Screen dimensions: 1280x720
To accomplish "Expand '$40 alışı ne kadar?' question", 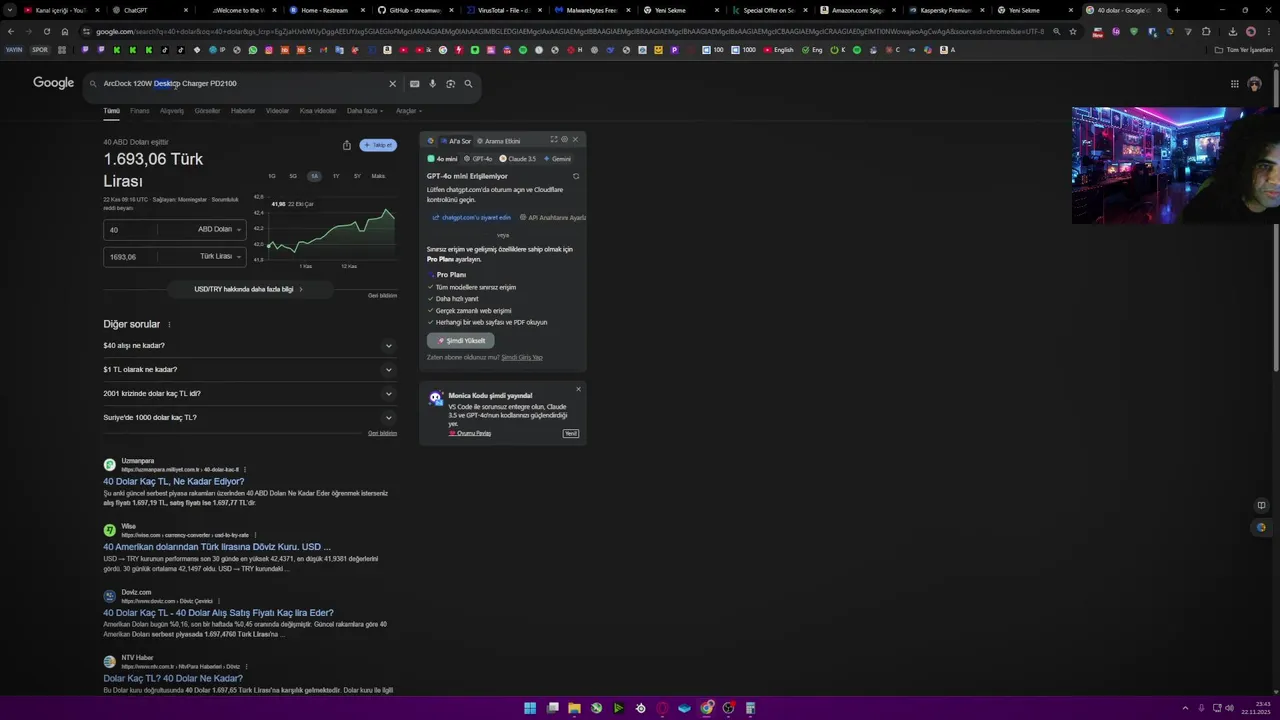I will (x=249, y=346).
